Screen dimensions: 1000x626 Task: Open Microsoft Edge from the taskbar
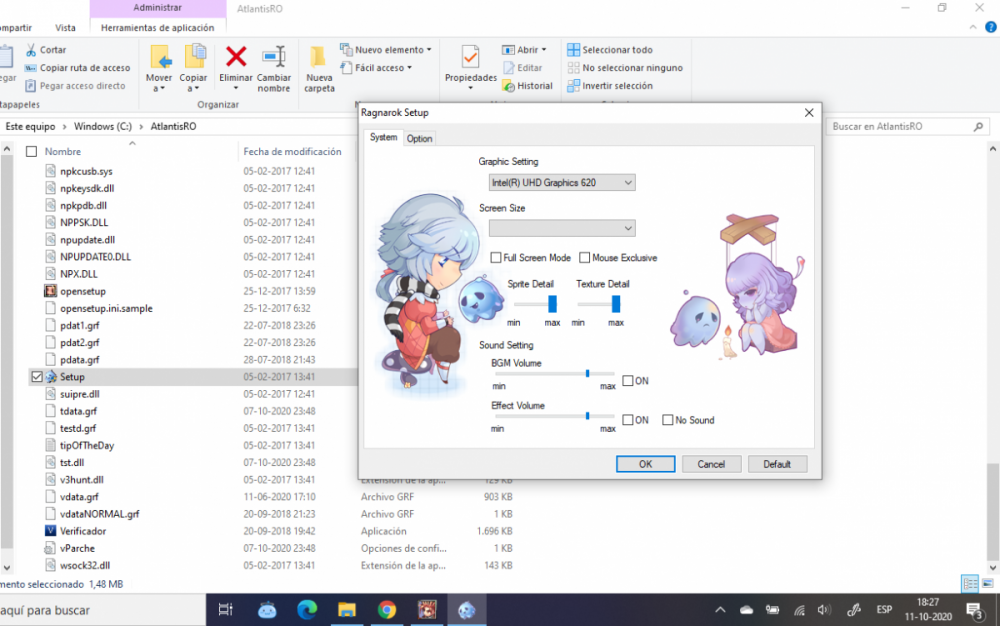pos(307,609)
